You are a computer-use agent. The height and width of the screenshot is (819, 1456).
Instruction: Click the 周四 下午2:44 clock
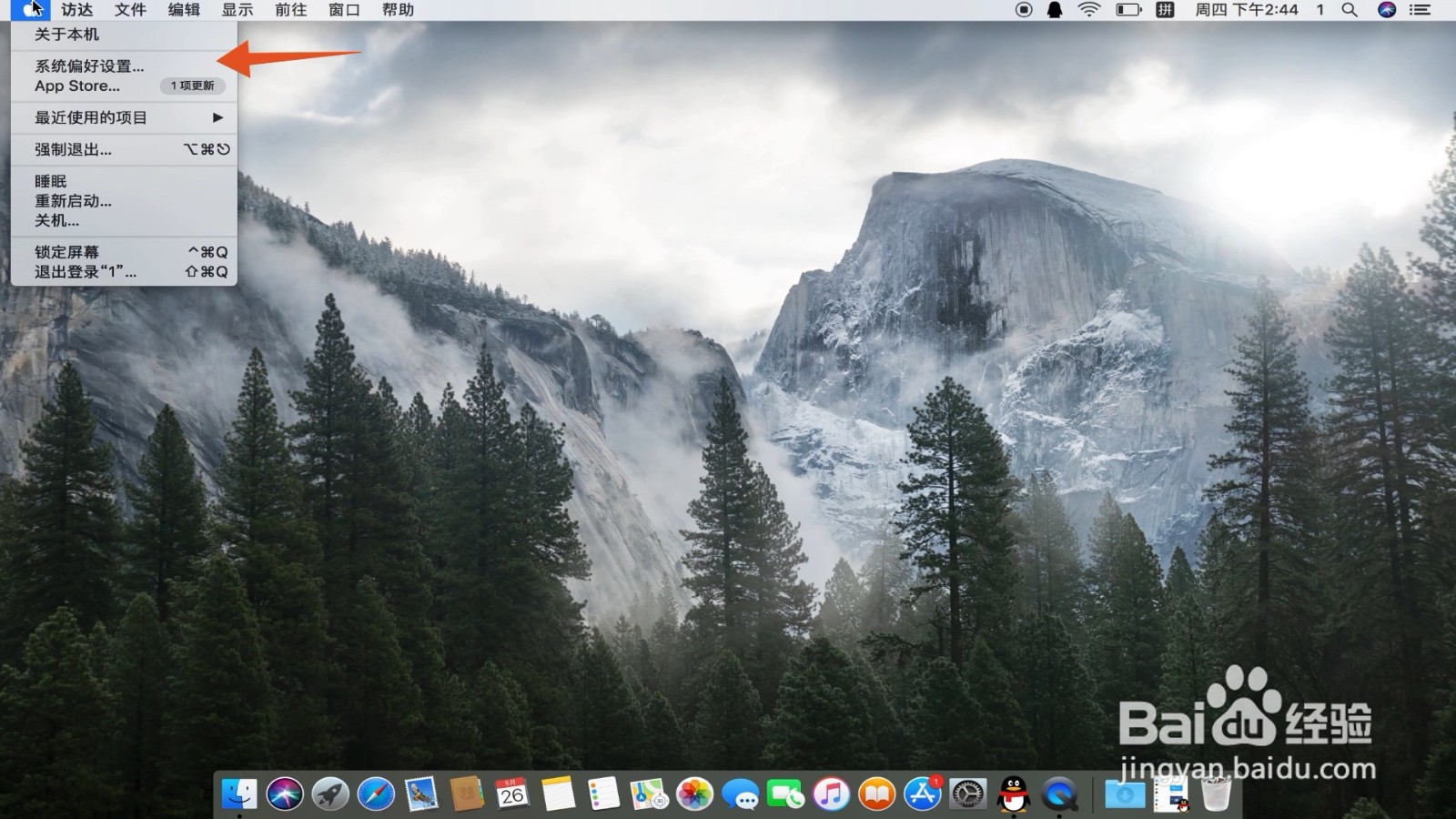(x=1247, y=10)
